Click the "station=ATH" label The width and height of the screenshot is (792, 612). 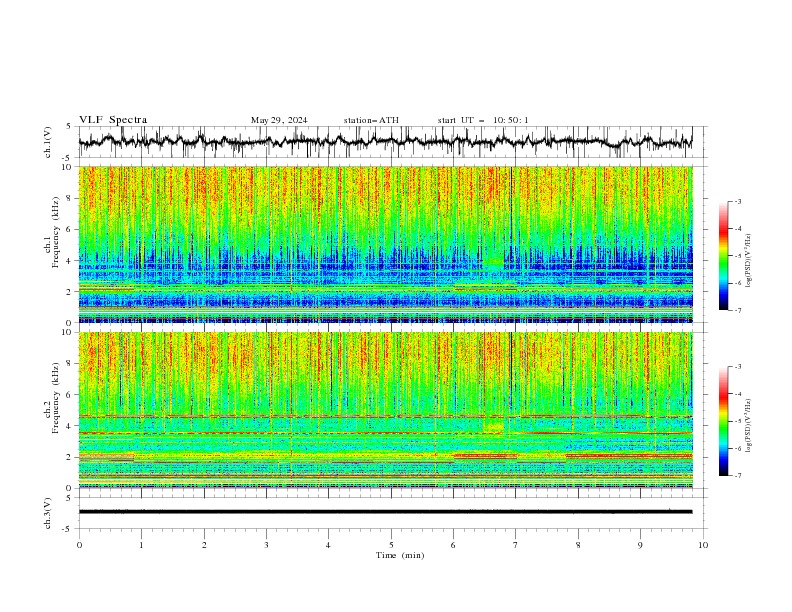click(371, 120)
